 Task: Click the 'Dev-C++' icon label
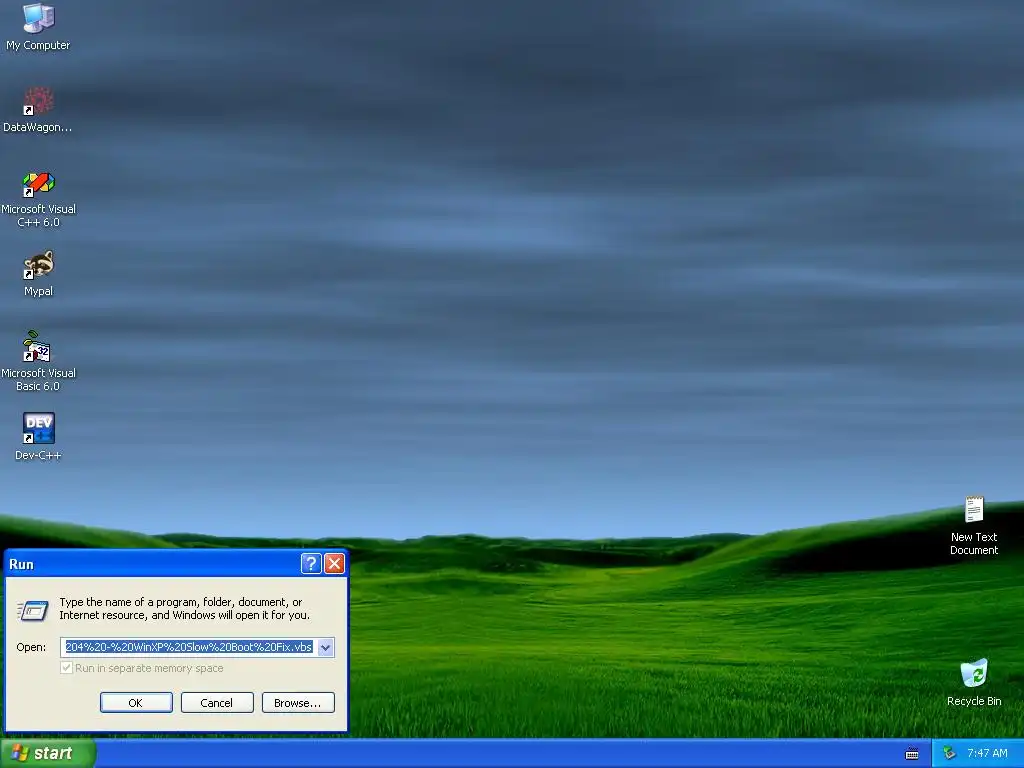tap(38, 455)
